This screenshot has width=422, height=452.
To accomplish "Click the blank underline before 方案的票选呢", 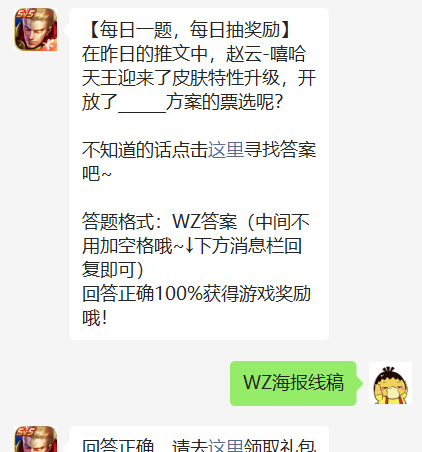I will [142, 103].
